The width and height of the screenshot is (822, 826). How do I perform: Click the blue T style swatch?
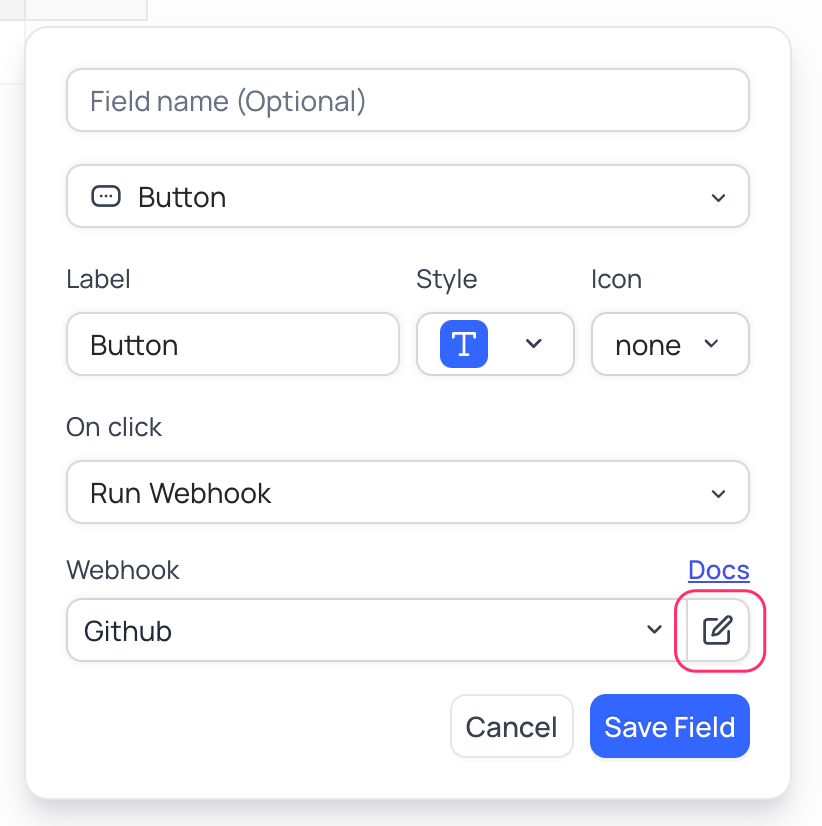pos(464,345)
